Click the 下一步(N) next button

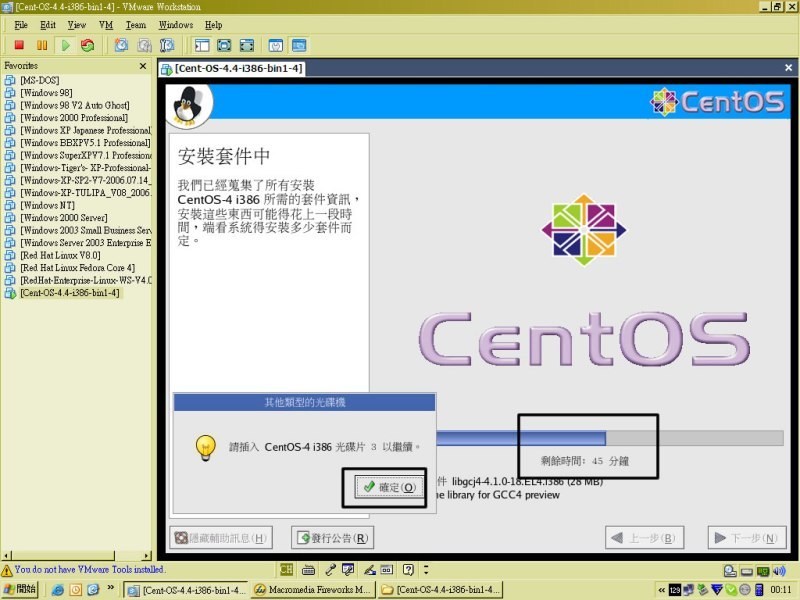(747, 538)
